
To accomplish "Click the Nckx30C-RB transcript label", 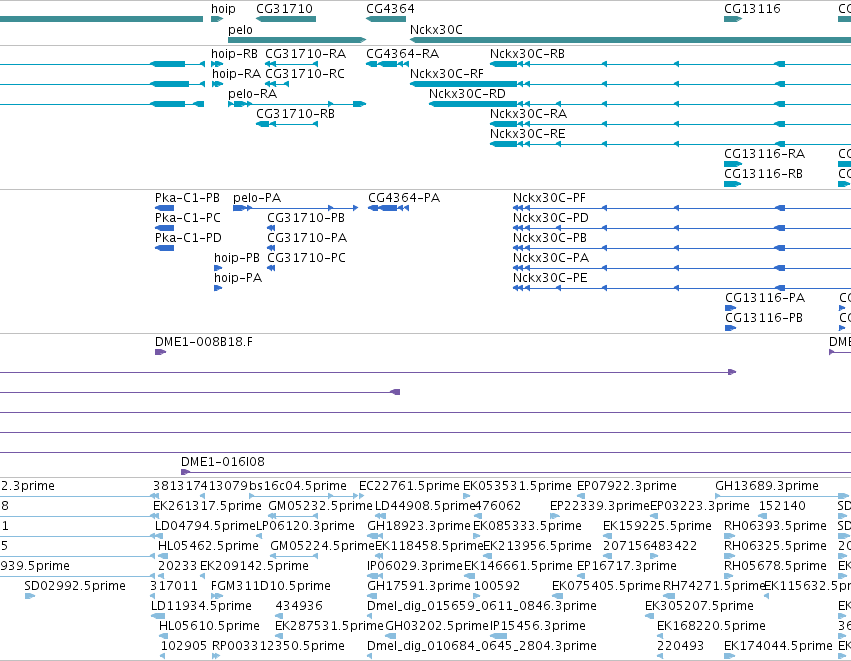I will pos(528,54).
